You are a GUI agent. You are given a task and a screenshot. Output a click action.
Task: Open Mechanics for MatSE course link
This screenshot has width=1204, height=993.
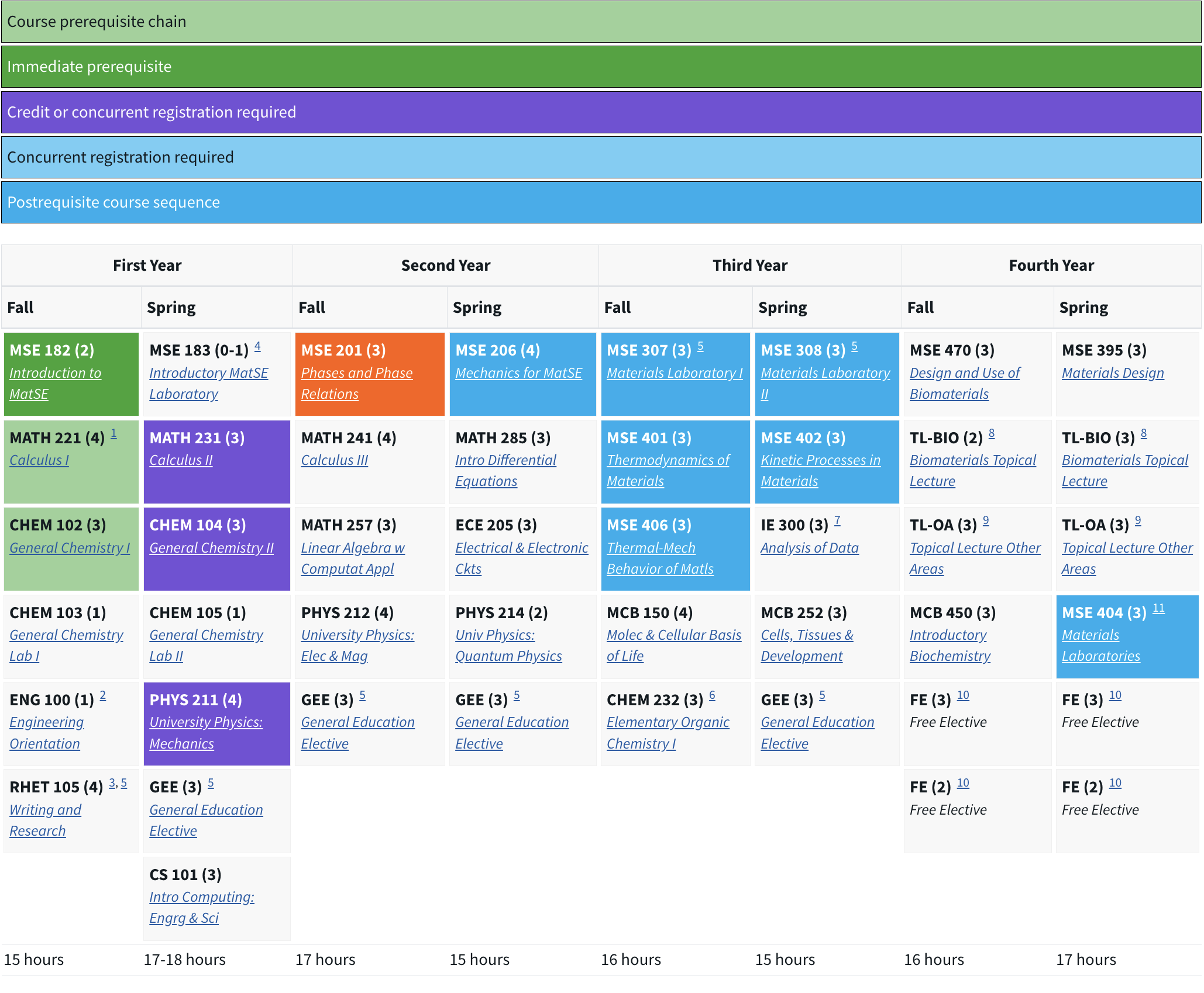tap(518, 373)
